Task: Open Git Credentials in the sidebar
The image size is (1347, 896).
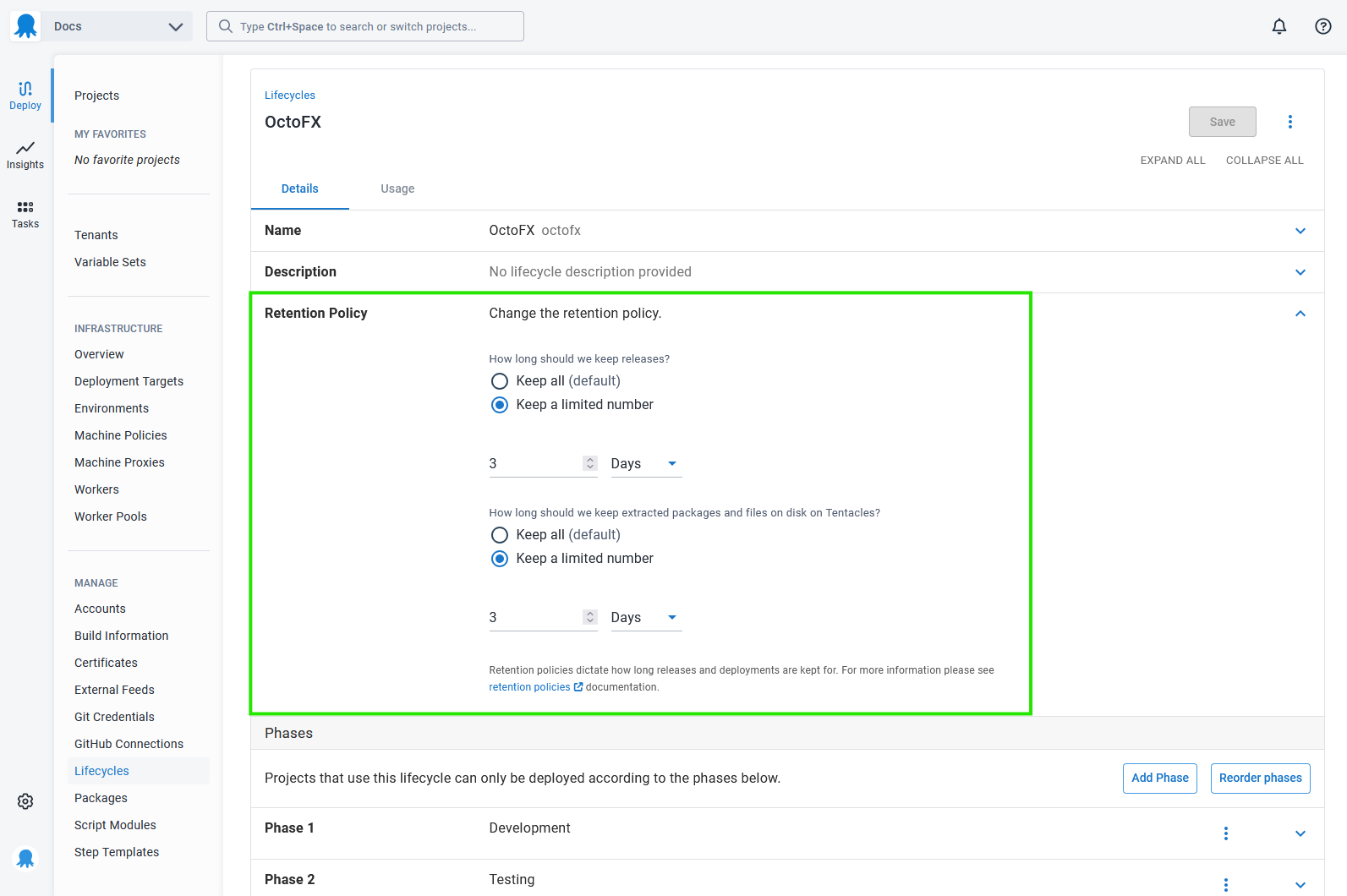Action: pos(114,717)
